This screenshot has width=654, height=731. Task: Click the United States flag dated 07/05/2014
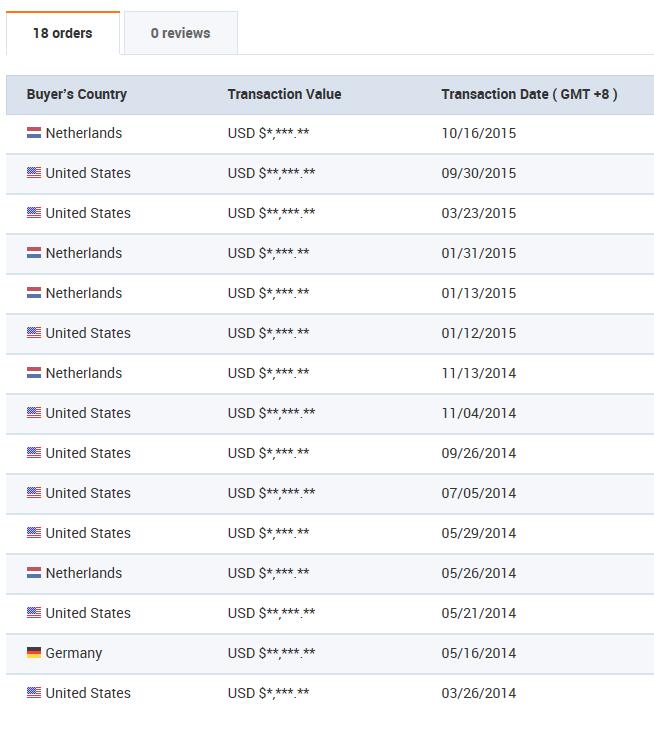point(34,493)
